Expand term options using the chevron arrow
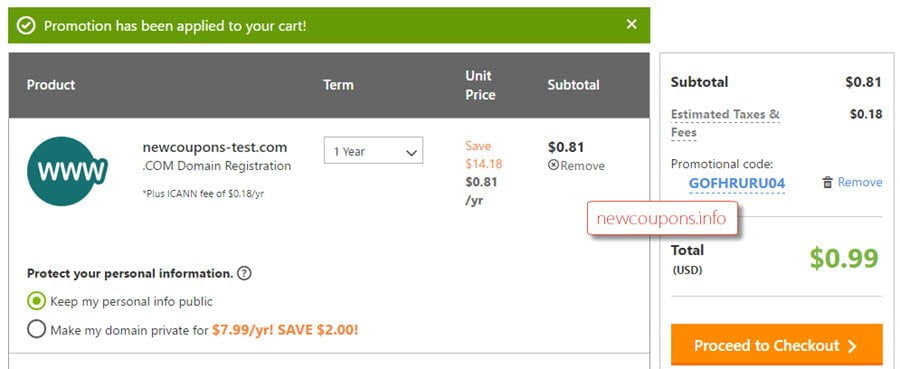The height and width of the screenshot is (369, 900). (x=411, y=153)
